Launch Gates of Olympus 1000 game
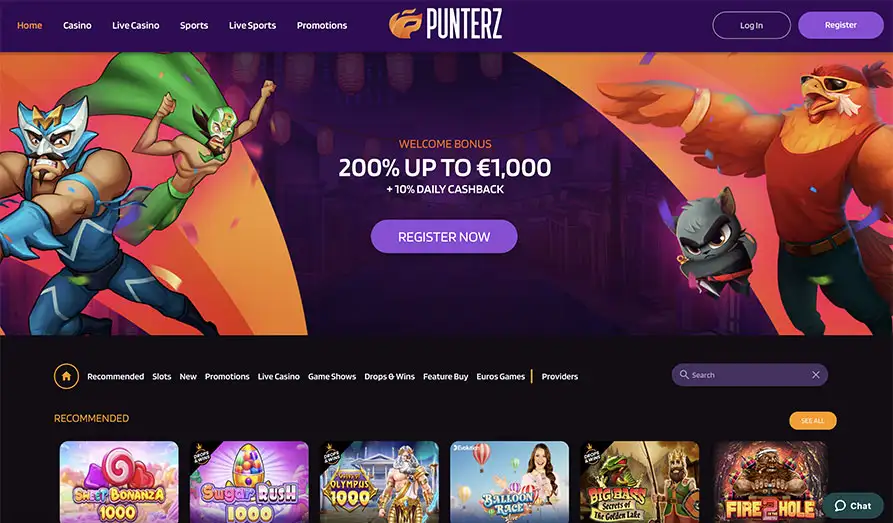Image resolution: width=893 pixels, height=523 pixels. click(379, 482)
